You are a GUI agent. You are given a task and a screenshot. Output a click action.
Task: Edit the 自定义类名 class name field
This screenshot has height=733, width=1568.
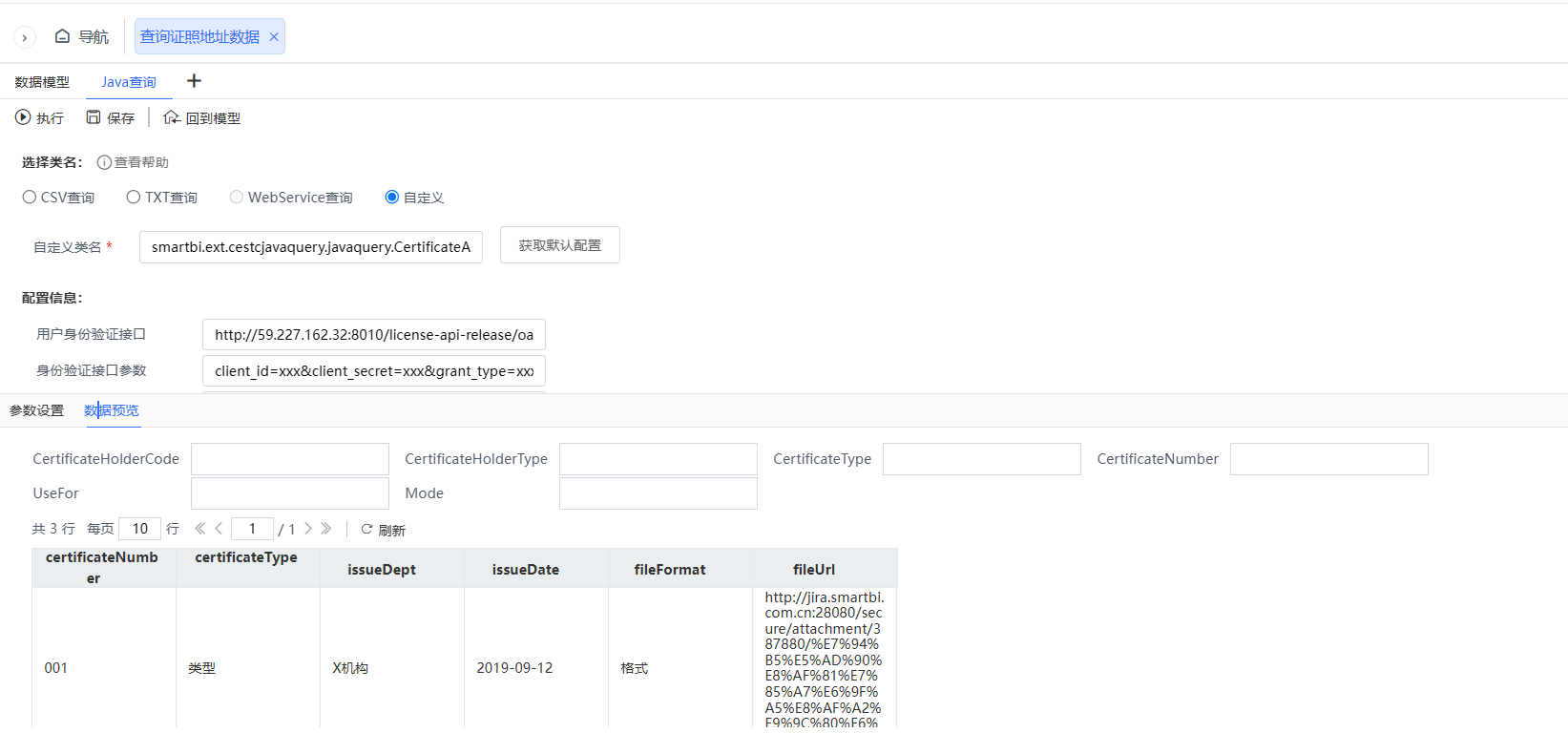311,246
